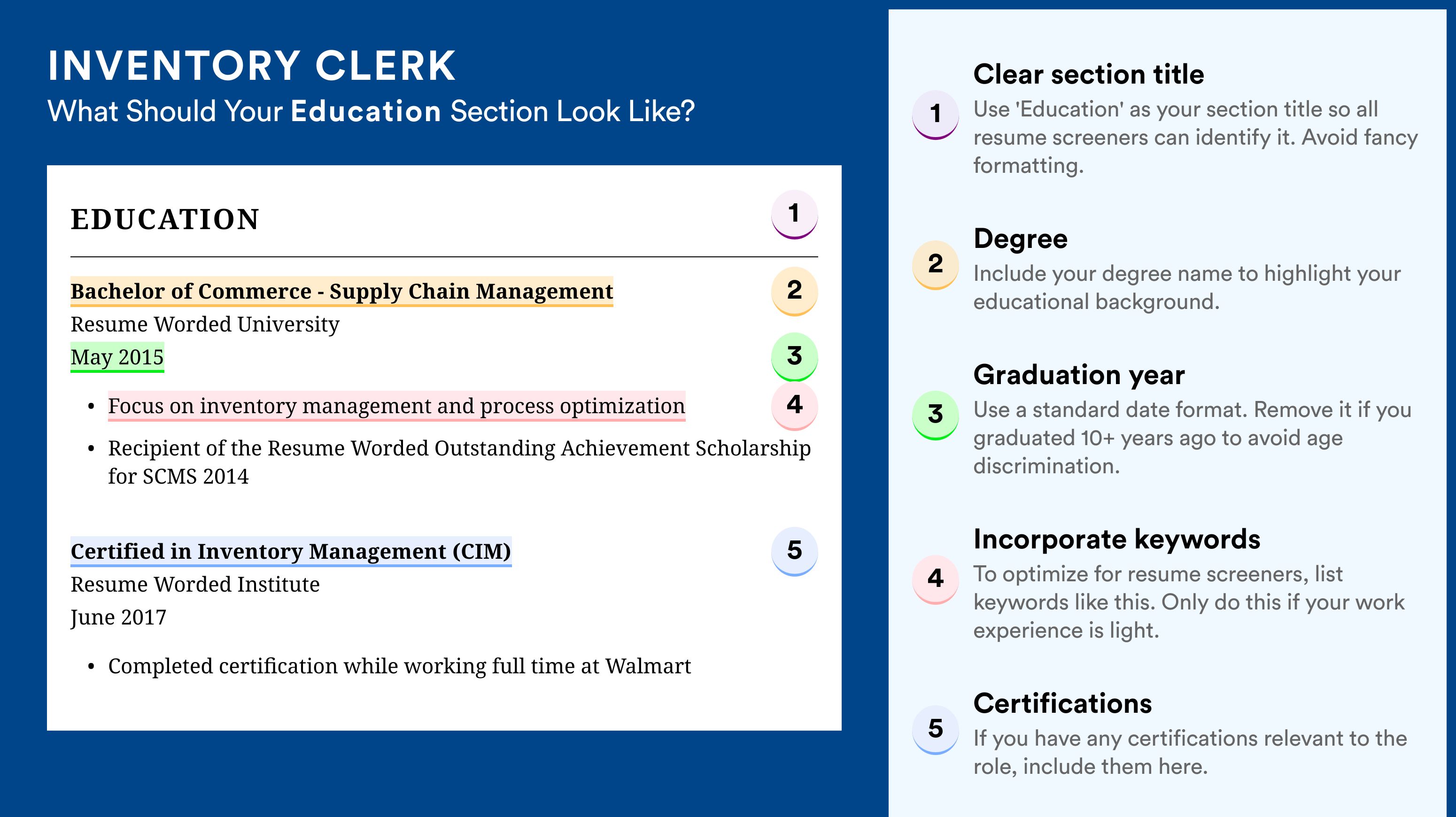The height and width of the screenshot is (817, 1456).
Task: Click purple badge 1 beside EDUCATION heading
Action: pos(794,214)
